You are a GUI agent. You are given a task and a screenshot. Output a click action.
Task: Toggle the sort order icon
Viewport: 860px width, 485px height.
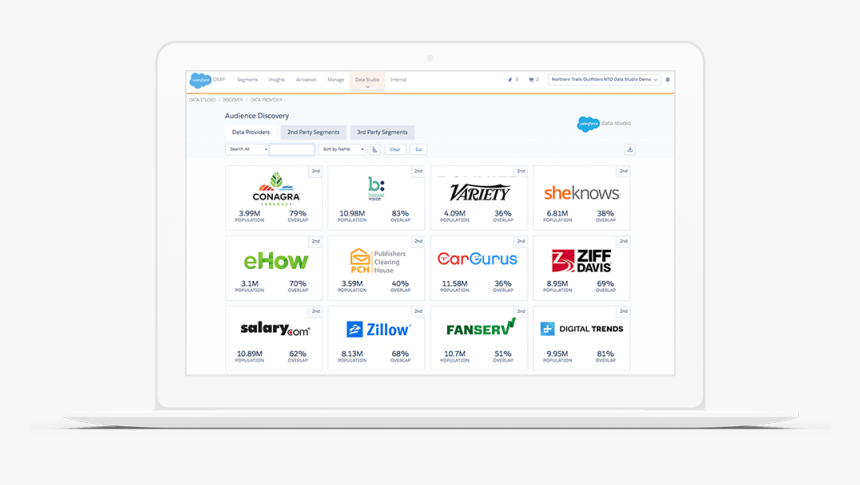pos(374,149)
